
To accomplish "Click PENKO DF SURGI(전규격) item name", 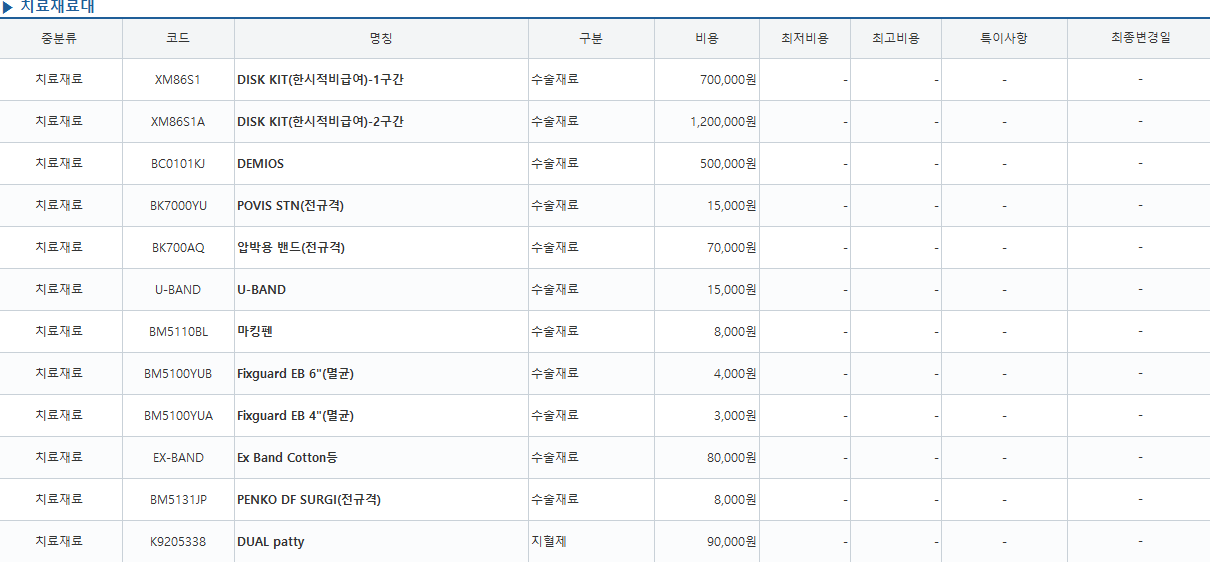I will [309, 500].
